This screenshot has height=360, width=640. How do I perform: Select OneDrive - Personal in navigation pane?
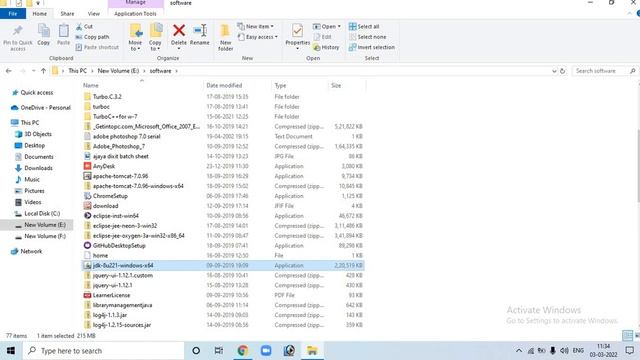point(45,108)
